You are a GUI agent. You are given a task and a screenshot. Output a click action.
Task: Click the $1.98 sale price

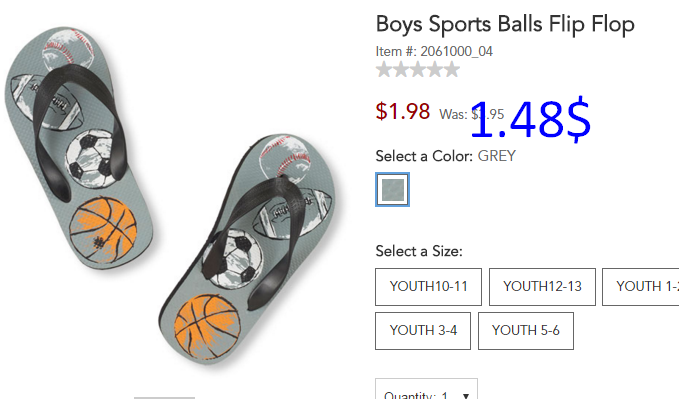[x=403, y=111]
